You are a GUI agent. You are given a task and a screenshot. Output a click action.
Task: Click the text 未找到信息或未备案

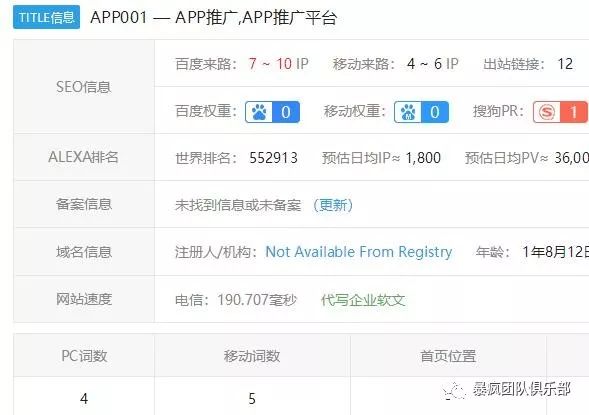click(x=238, y=205)
